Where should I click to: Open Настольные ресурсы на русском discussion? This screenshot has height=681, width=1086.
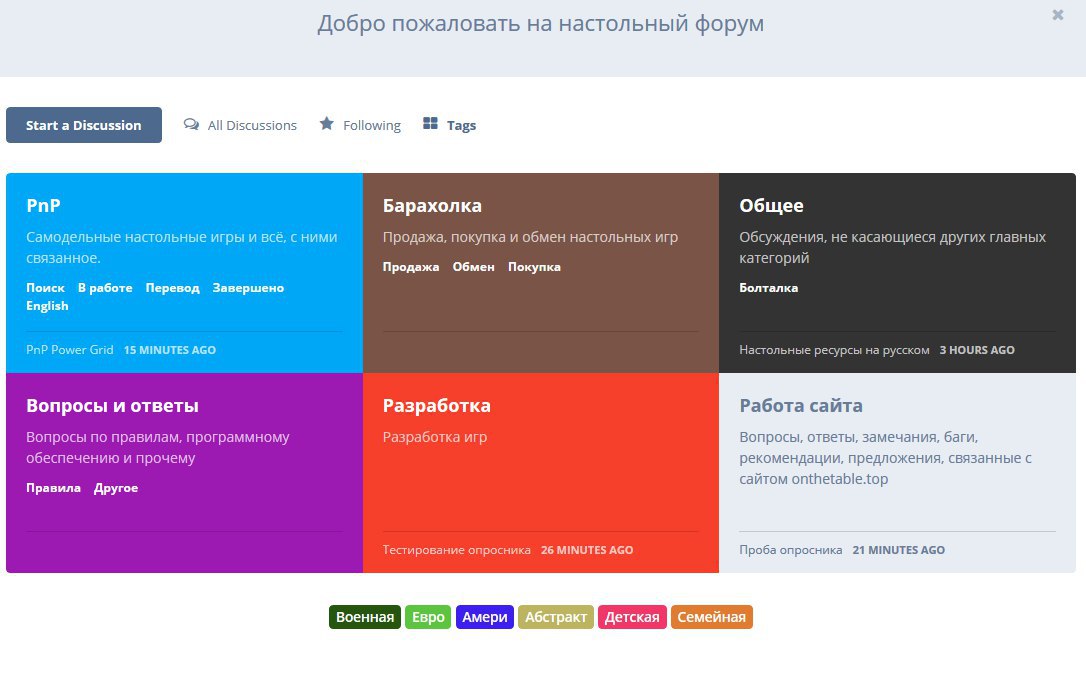[834, 350]
